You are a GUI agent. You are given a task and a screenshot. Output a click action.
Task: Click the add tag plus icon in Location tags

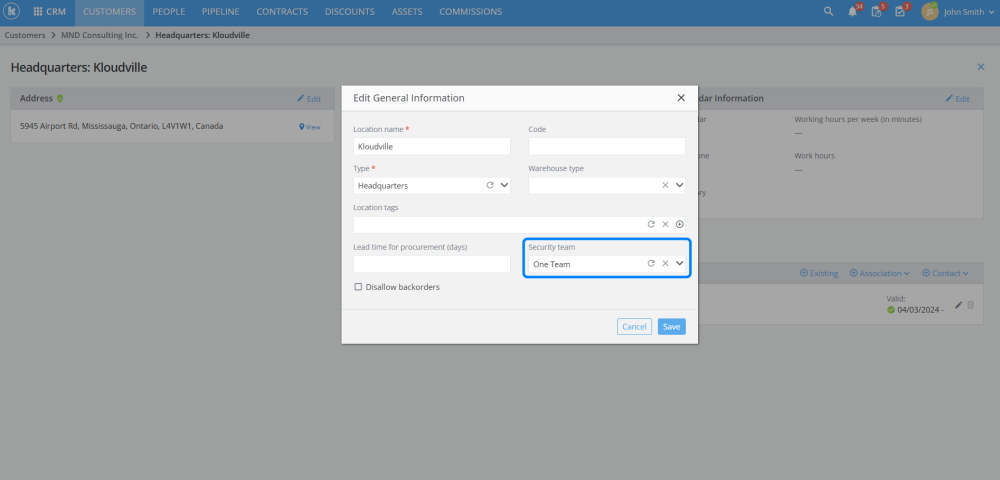pyautogui.click(x=680, y=224)
